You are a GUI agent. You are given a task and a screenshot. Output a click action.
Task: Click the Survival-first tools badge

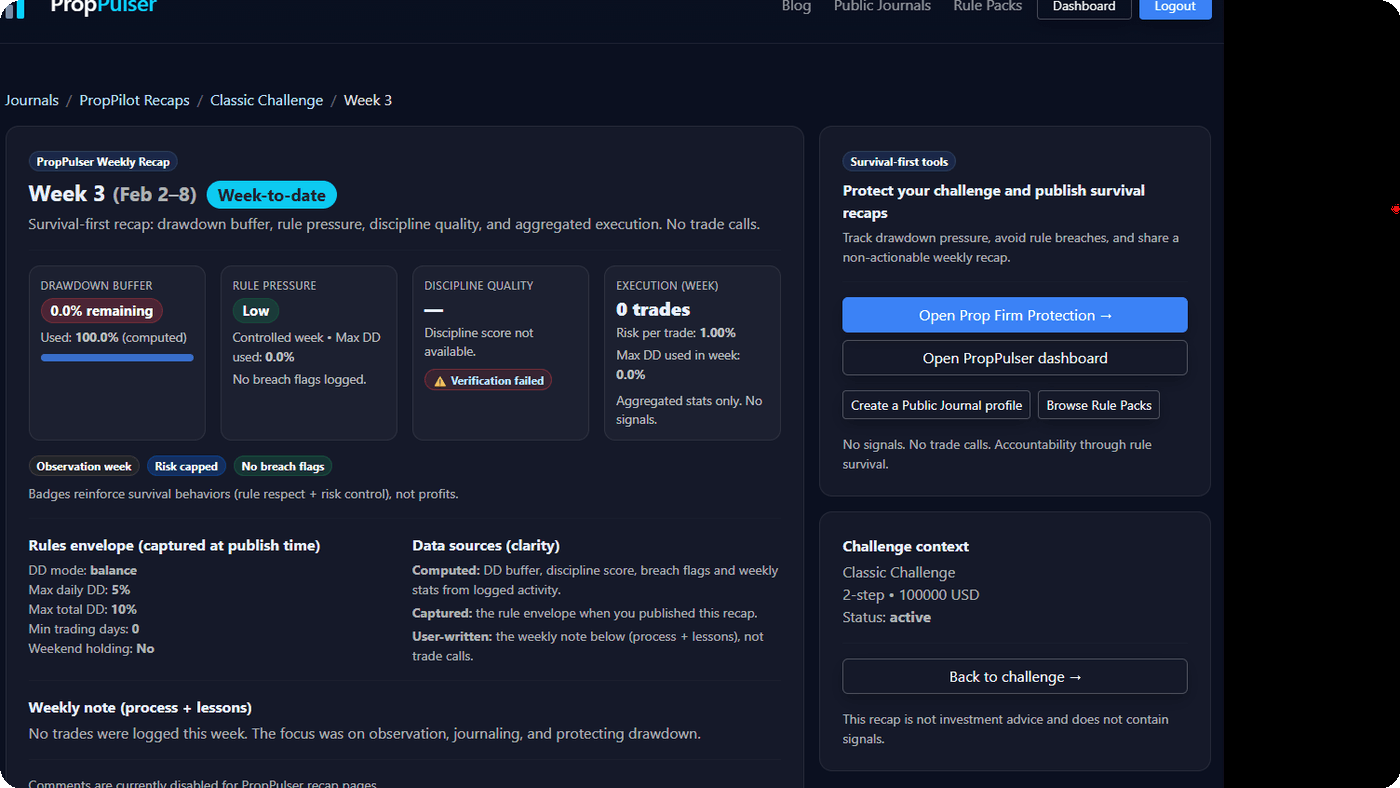pyautogui.click(x=899, y=162)
